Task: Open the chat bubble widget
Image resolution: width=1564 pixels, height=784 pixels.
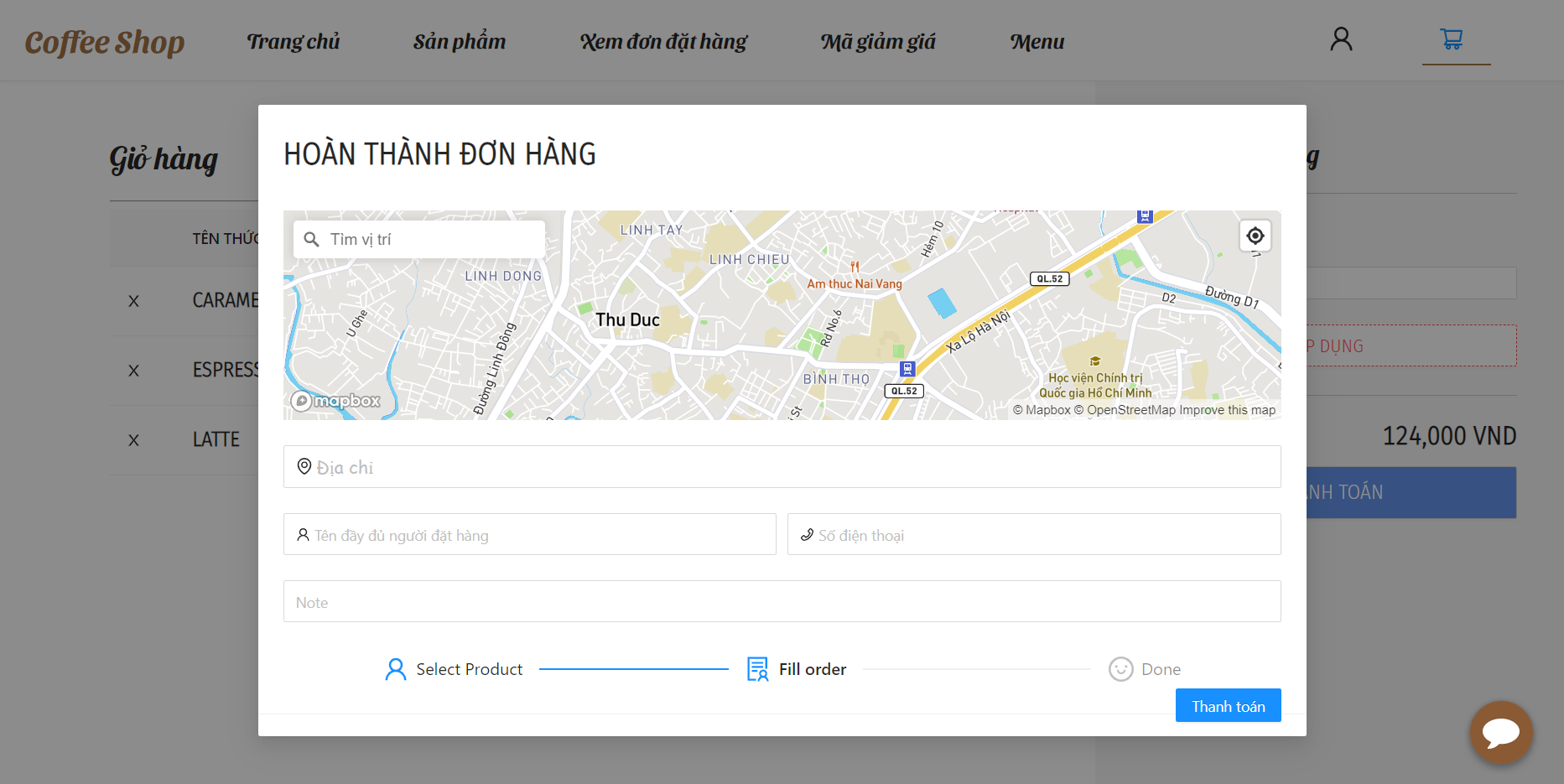Action: tap(1501, 732)
